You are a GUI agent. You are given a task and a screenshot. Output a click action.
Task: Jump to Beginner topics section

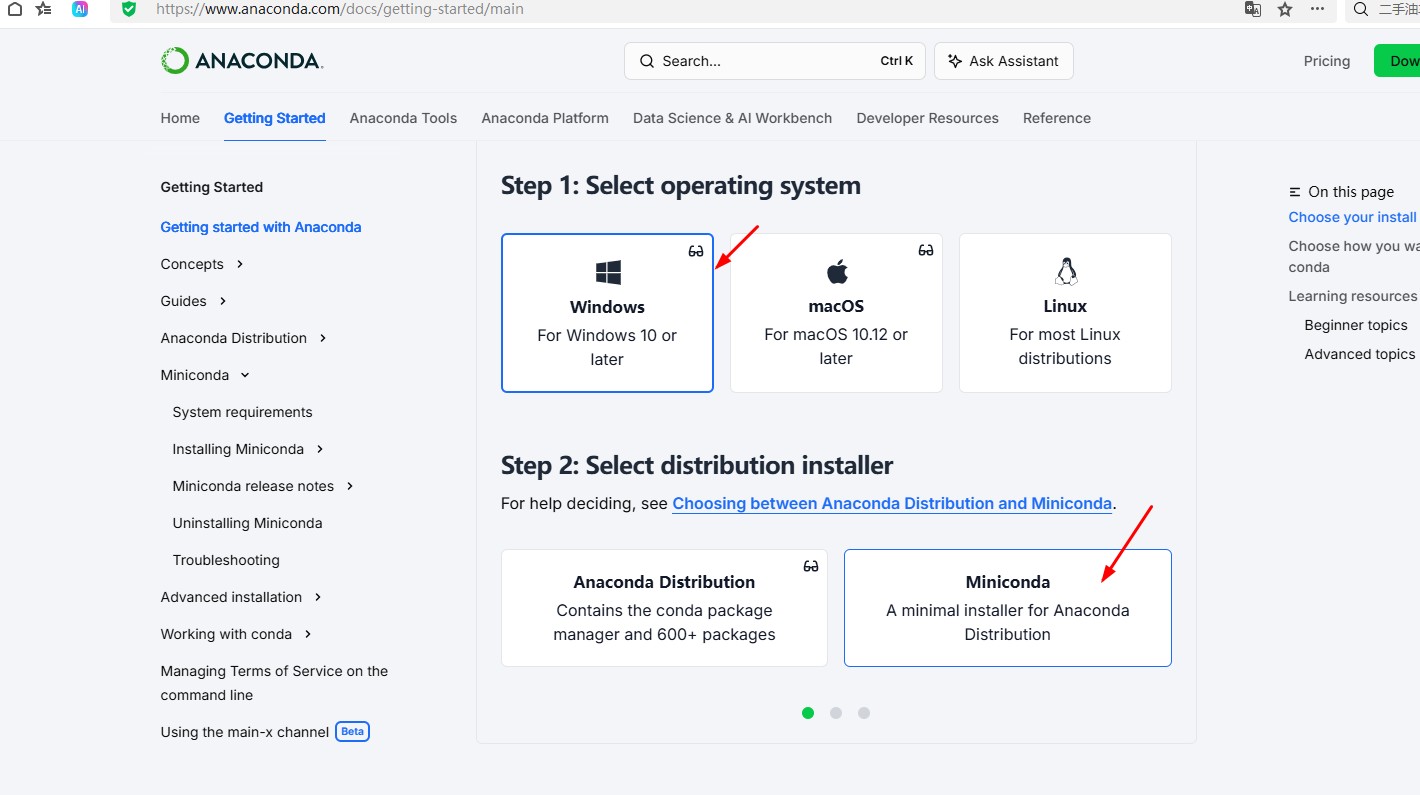1356,325
